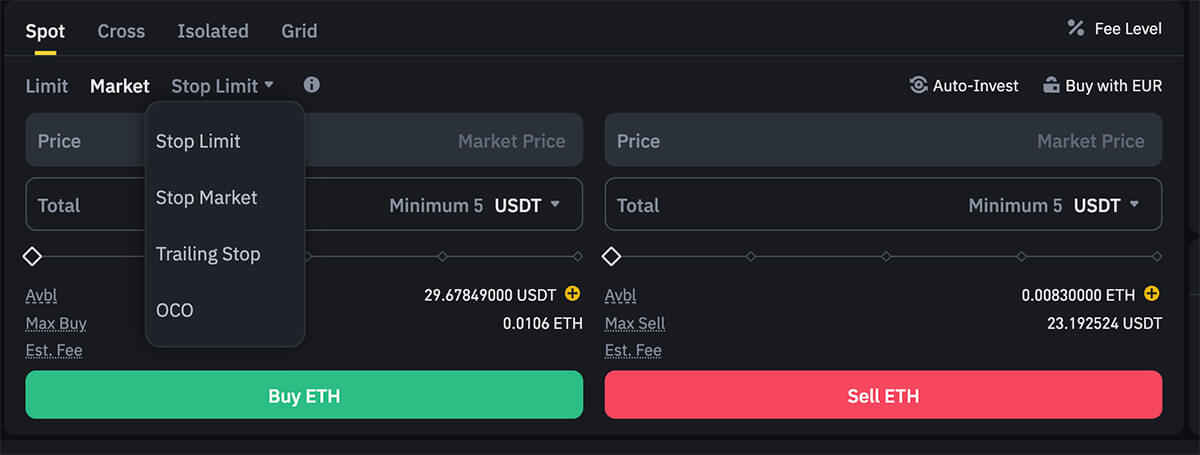Click the Auto-Invest icon
The image size is (1200, 455).
[918, 85]
